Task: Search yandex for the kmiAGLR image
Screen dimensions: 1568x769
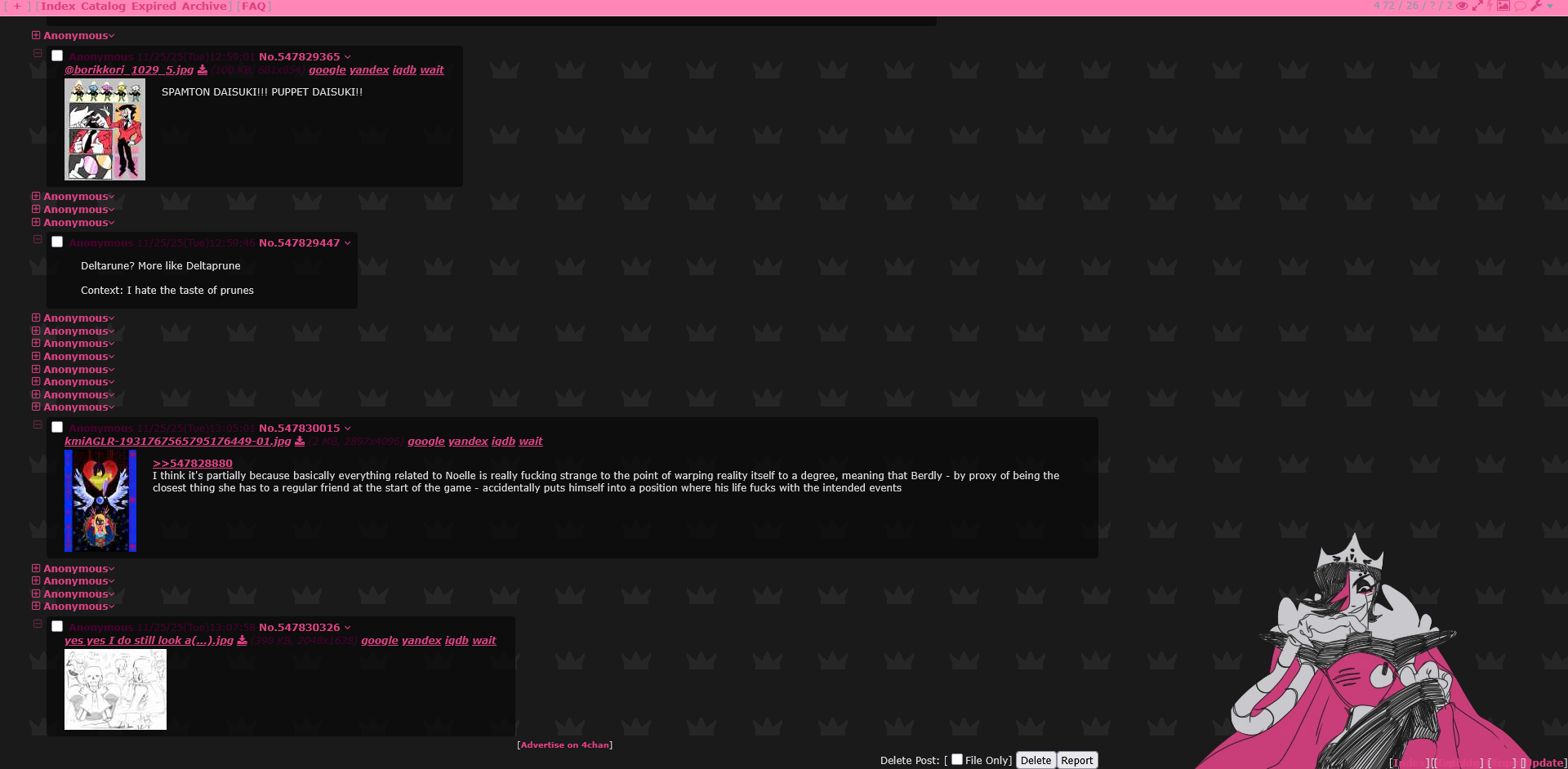Action: (x=468, y=441)
